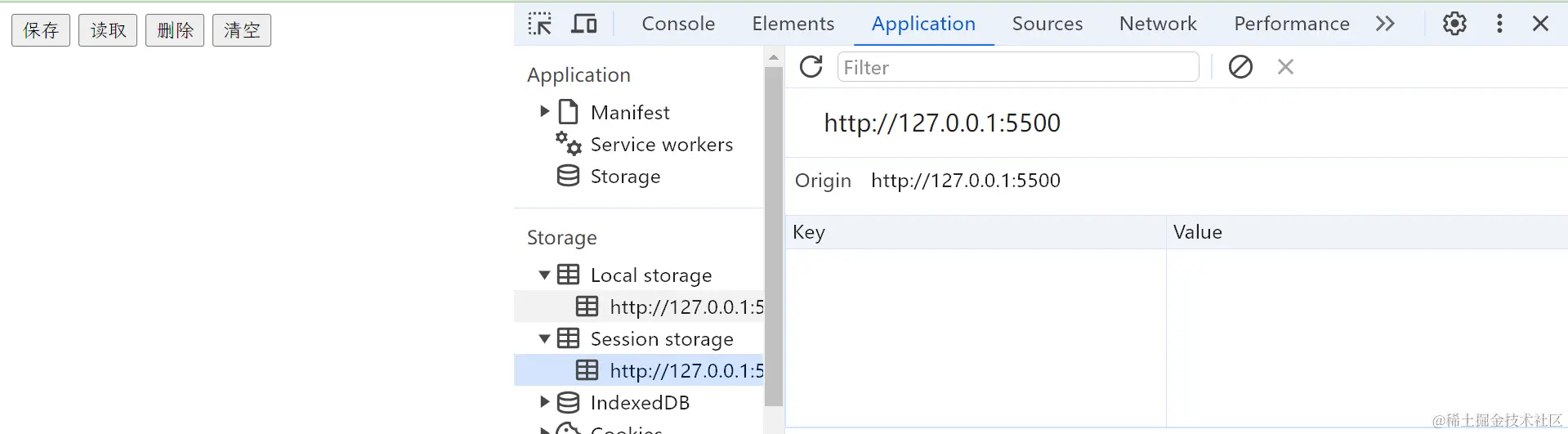Show more DevTools tabs chevron
The height and width of the screenshot is (434, 1568).
tap(1385, 24)
